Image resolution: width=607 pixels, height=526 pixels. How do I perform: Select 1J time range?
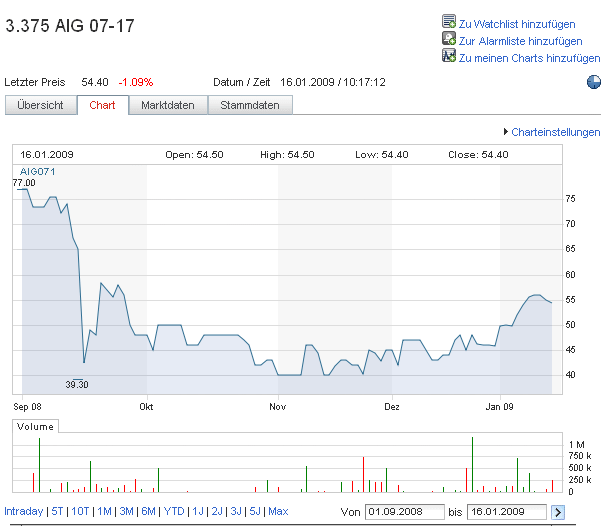click(x=198, y=511)
